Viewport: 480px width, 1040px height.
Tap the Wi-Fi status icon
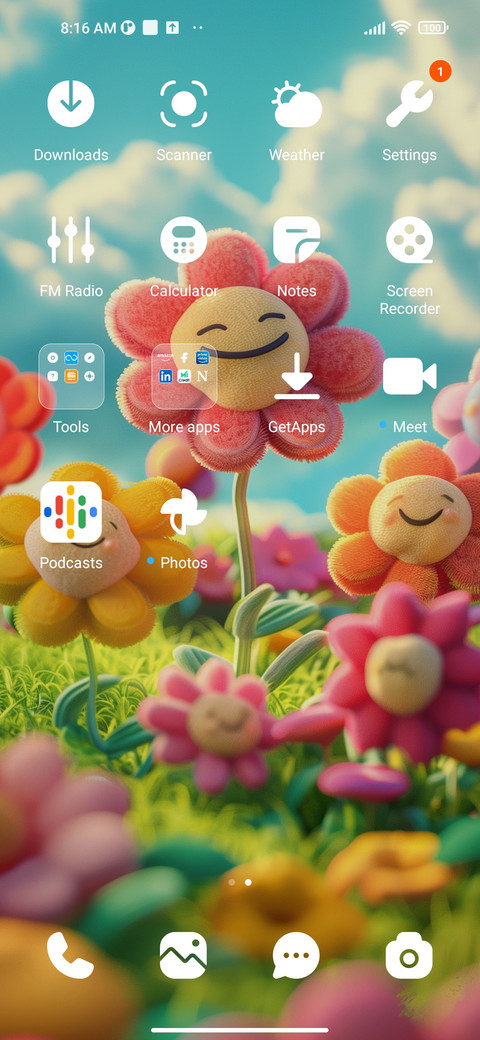(400, 28)
